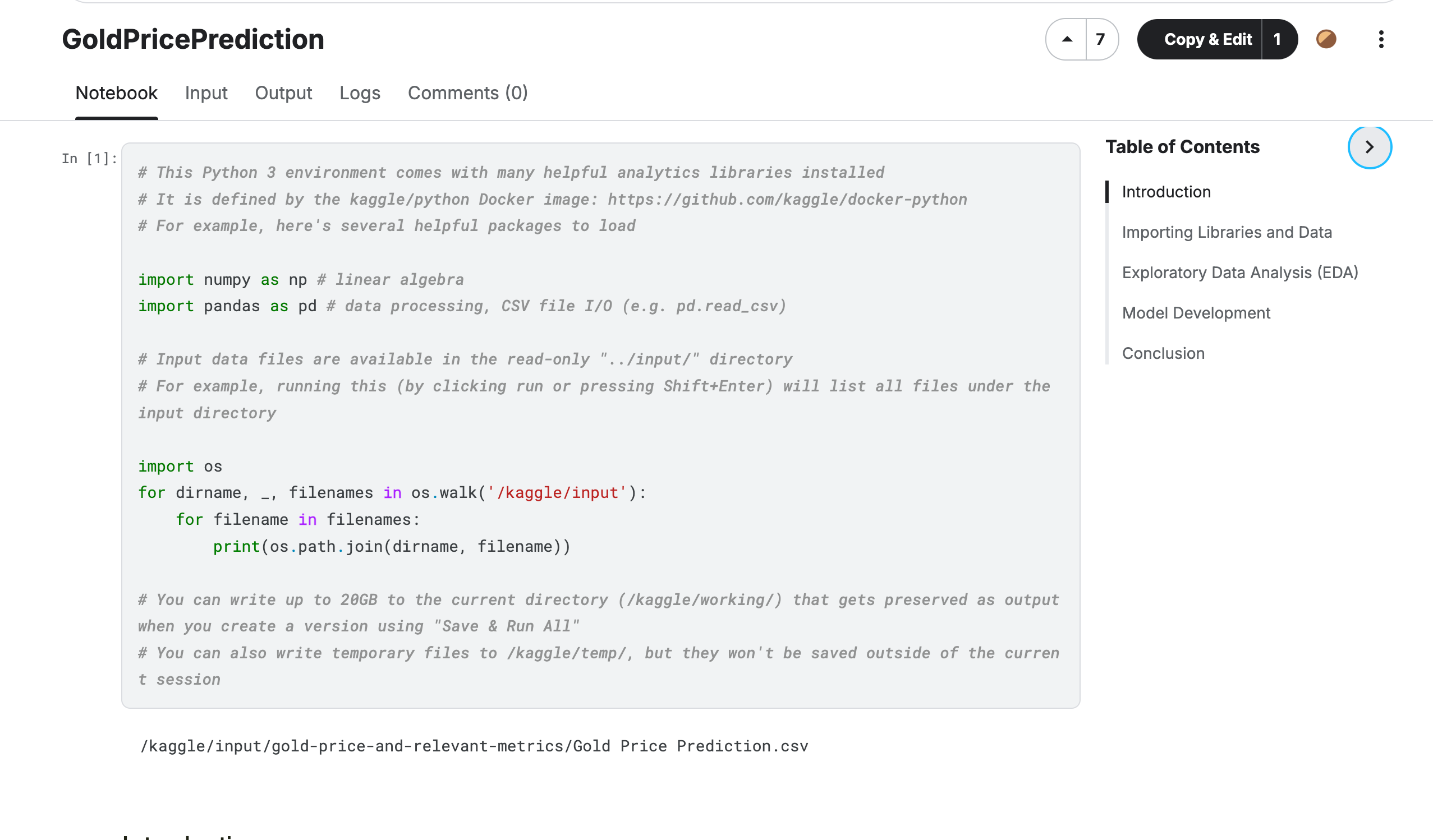Image resolution: width=1433 pixels, height=840 pixels.
Task: Switch to the Input tab
Action: [206, 93]
